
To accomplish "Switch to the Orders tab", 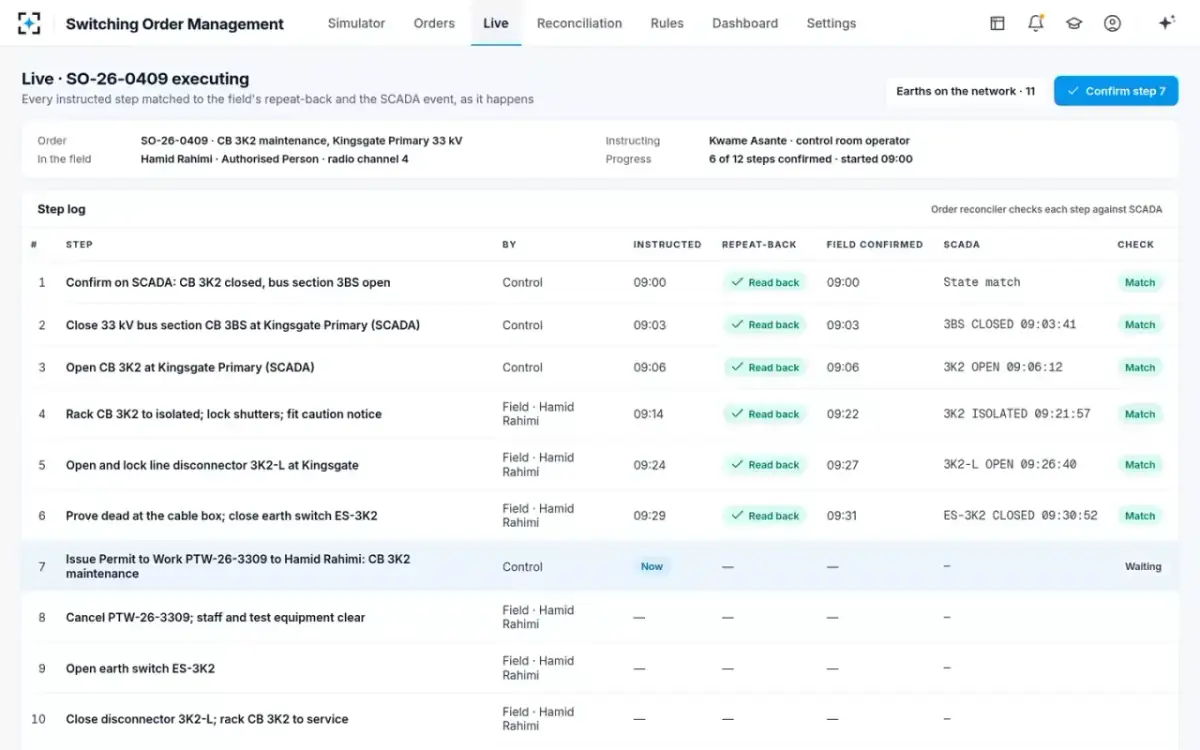I will click(x=434, y=23).
